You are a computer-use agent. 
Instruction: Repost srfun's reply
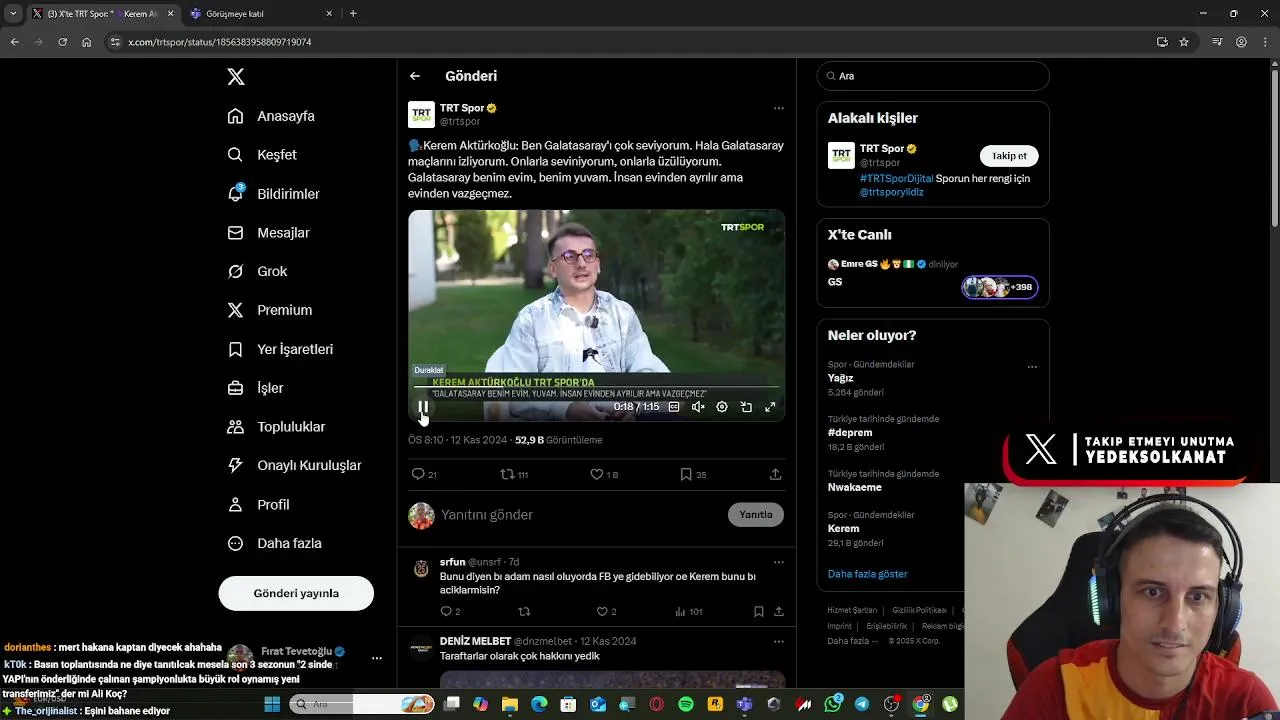point(524,611)
